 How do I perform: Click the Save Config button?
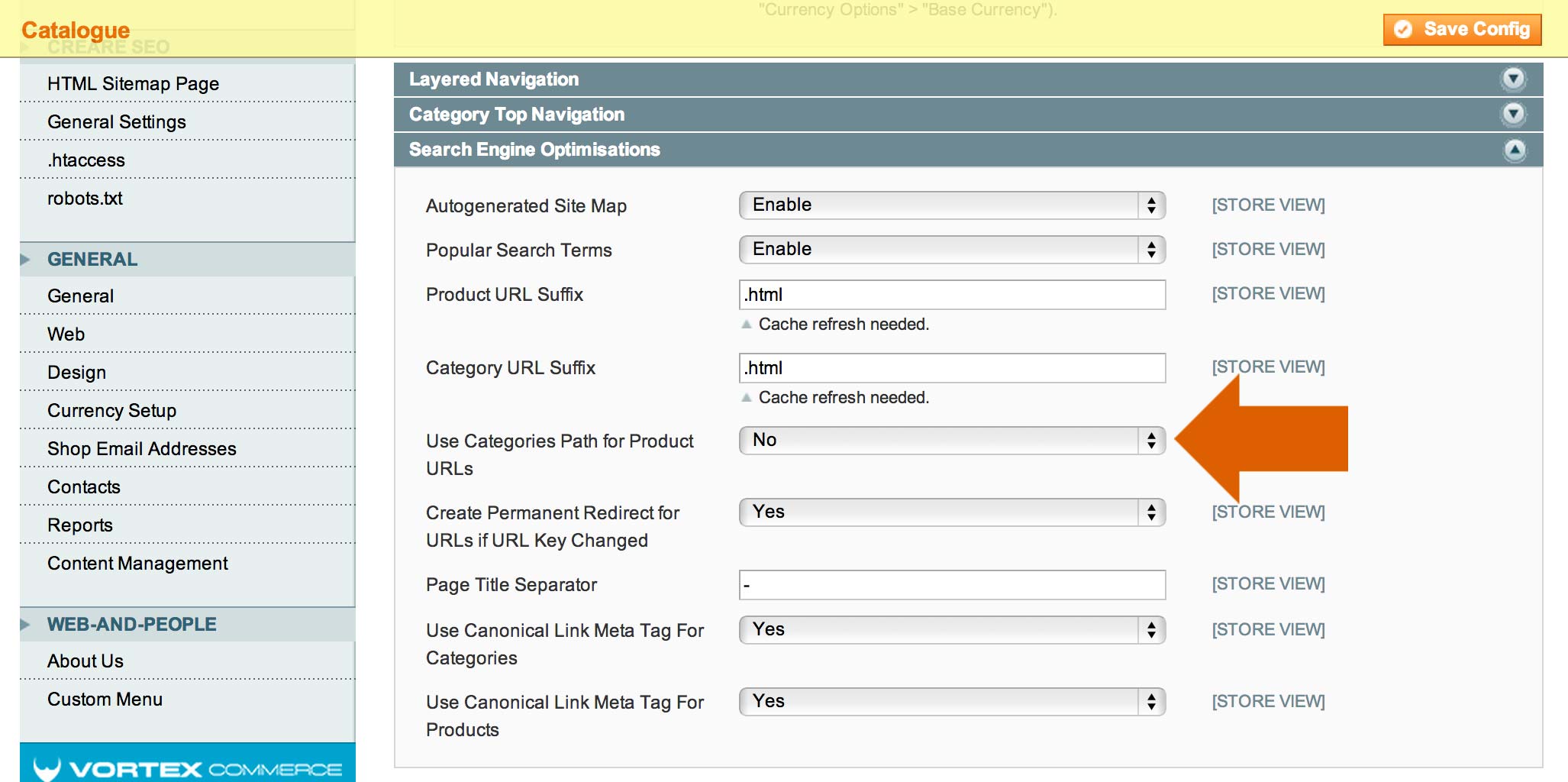1462,30
